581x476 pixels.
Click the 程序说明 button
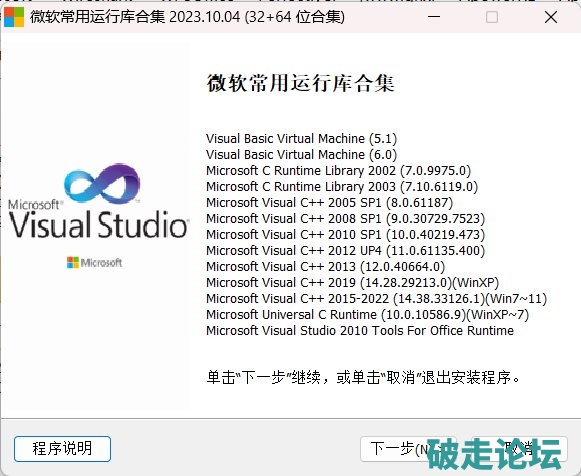(62, 449)
